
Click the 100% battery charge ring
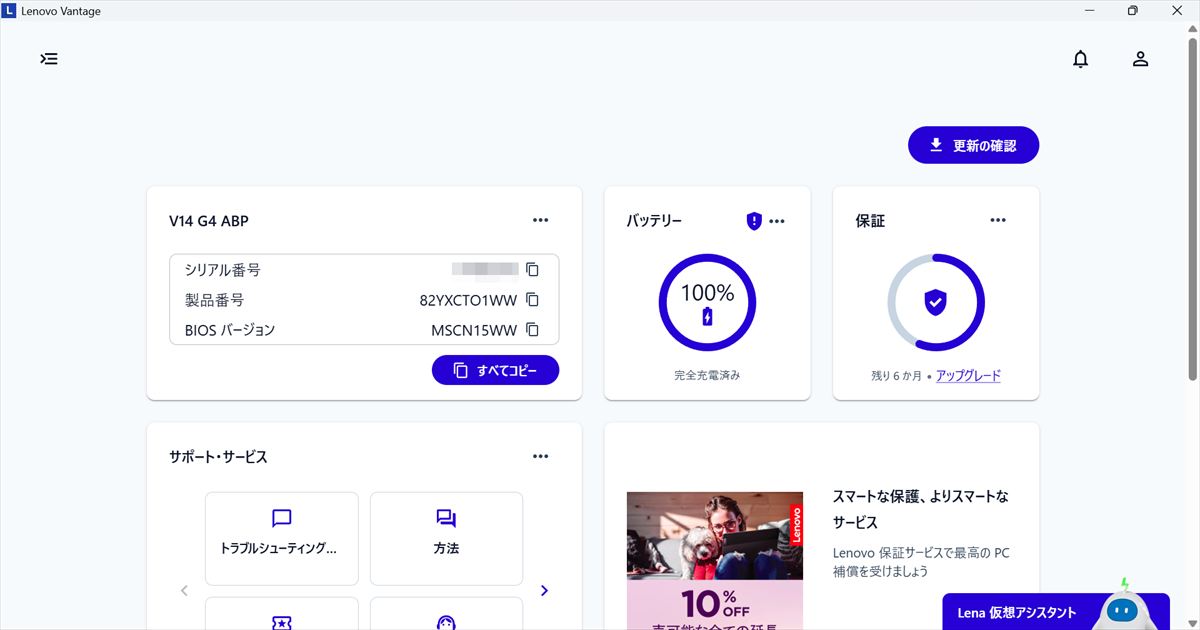pyautogui.click(x=707, y=303)
